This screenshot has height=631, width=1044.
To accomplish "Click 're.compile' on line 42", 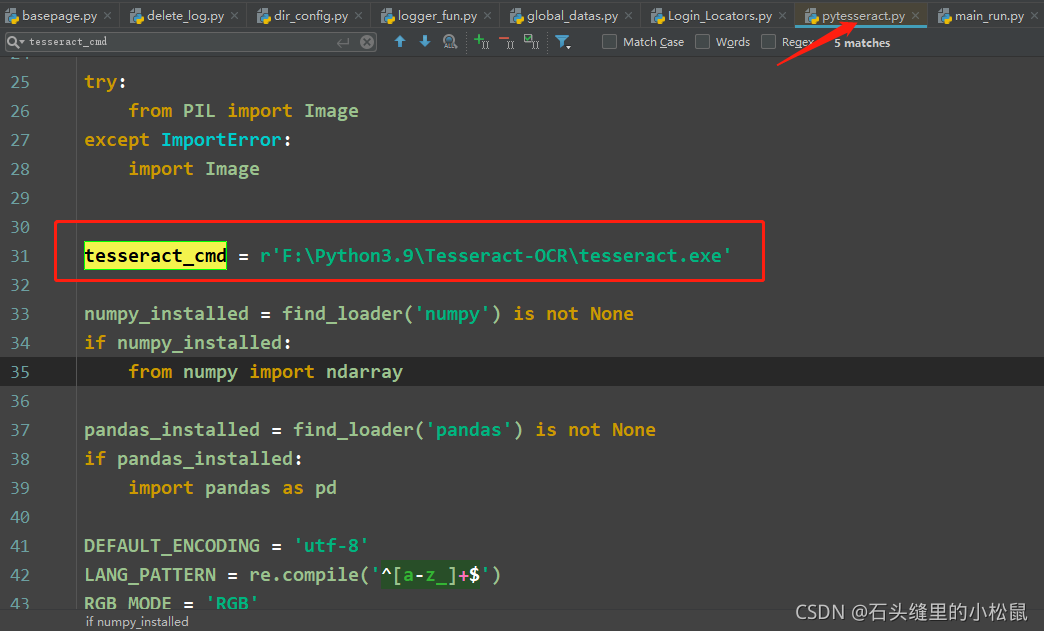I will (x=304, y=574).
